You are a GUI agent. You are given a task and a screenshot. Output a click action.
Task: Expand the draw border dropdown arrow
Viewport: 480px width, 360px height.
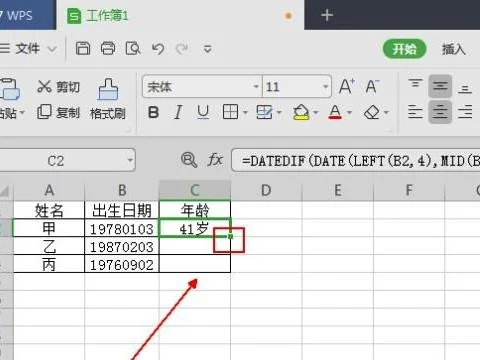click(x=279, y=112)
